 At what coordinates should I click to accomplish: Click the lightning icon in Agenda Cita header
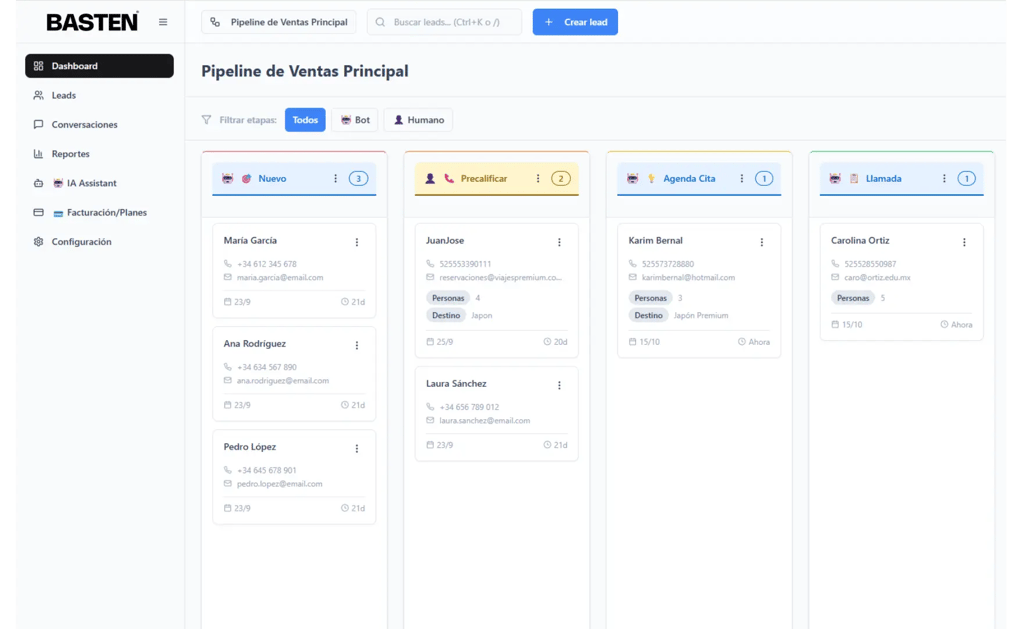[652, 178]
